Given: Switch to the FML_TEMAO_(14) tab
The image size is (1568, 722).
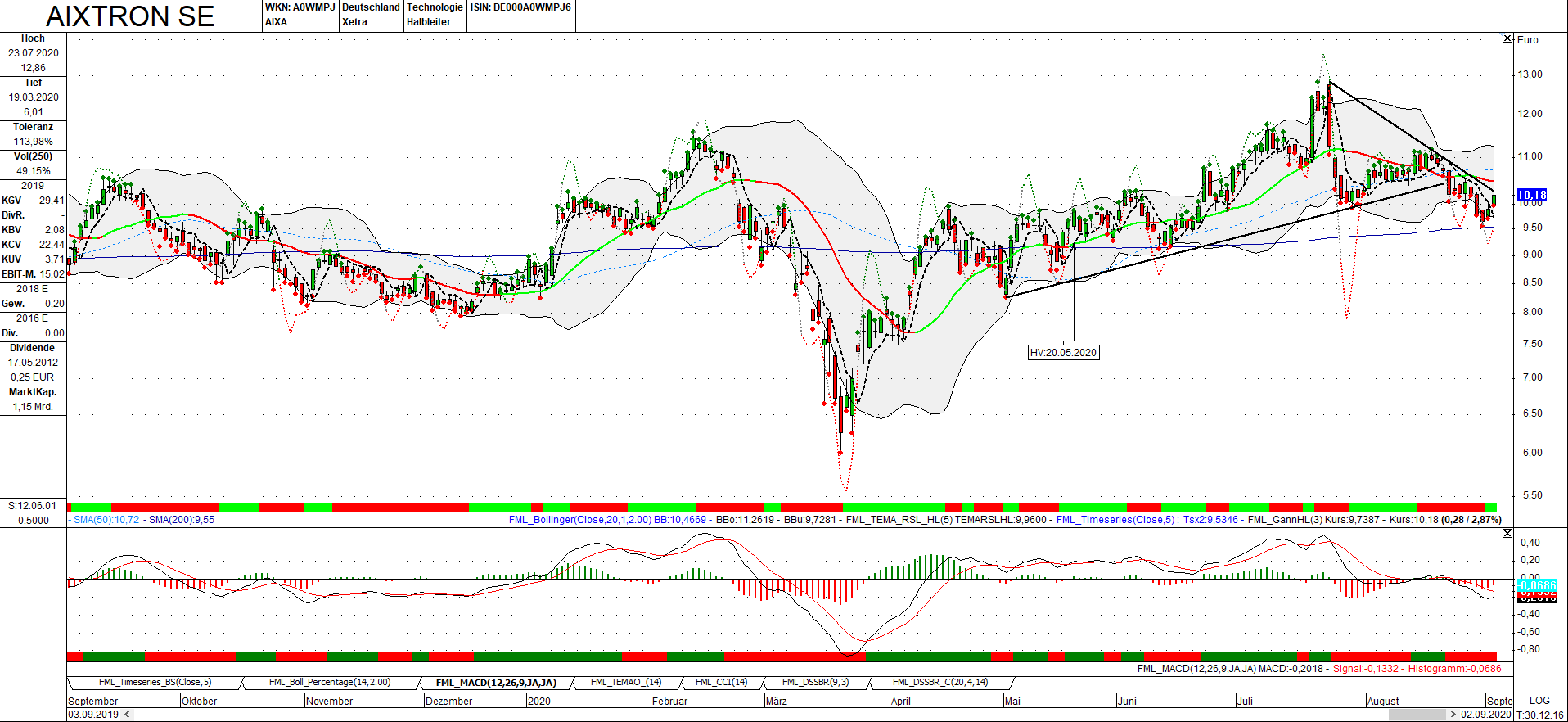Looking at the screenshot, I should [626, 683].
